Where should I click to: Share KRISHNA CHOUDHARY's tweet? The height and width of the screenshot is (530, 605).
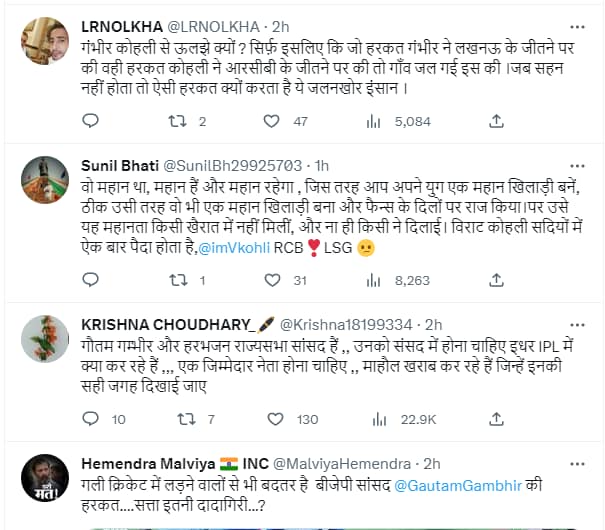(497, 419)
